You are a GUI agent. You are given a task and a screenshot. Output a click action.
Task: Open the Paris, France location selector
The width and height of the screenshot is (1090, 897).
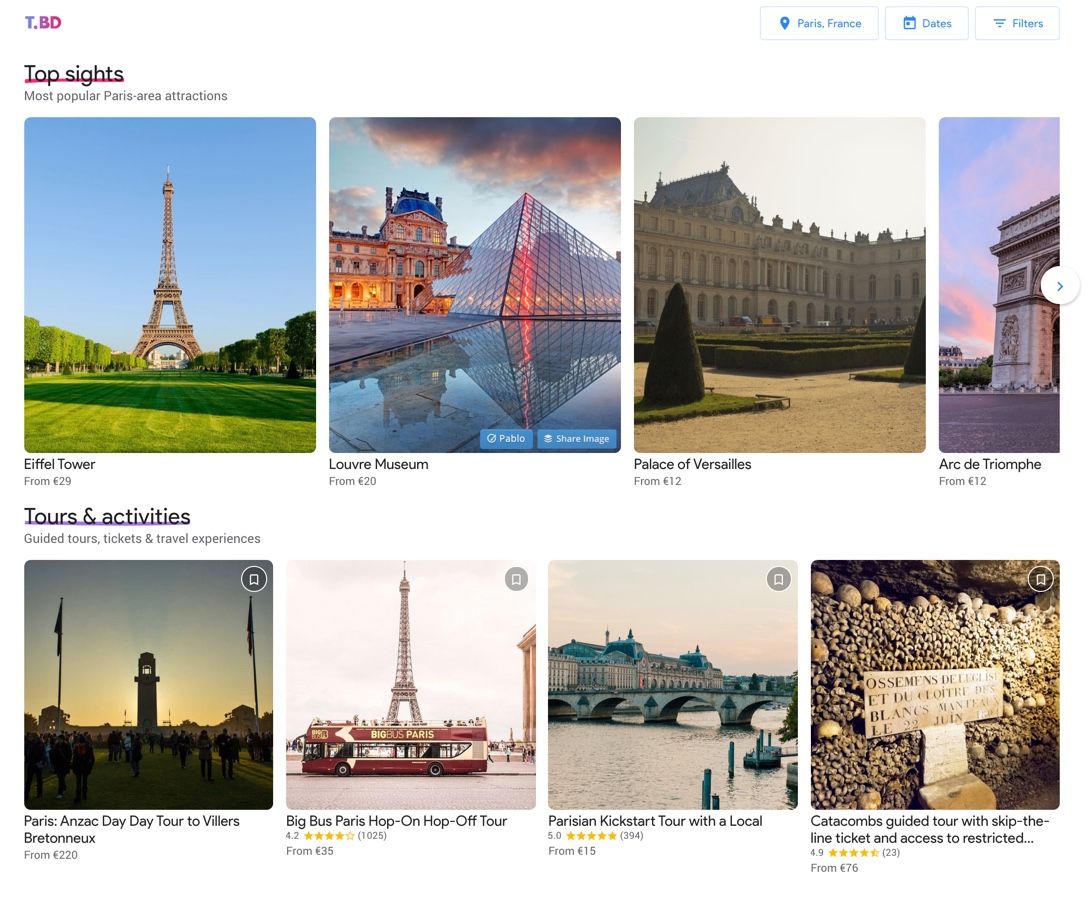pos(819,23)
